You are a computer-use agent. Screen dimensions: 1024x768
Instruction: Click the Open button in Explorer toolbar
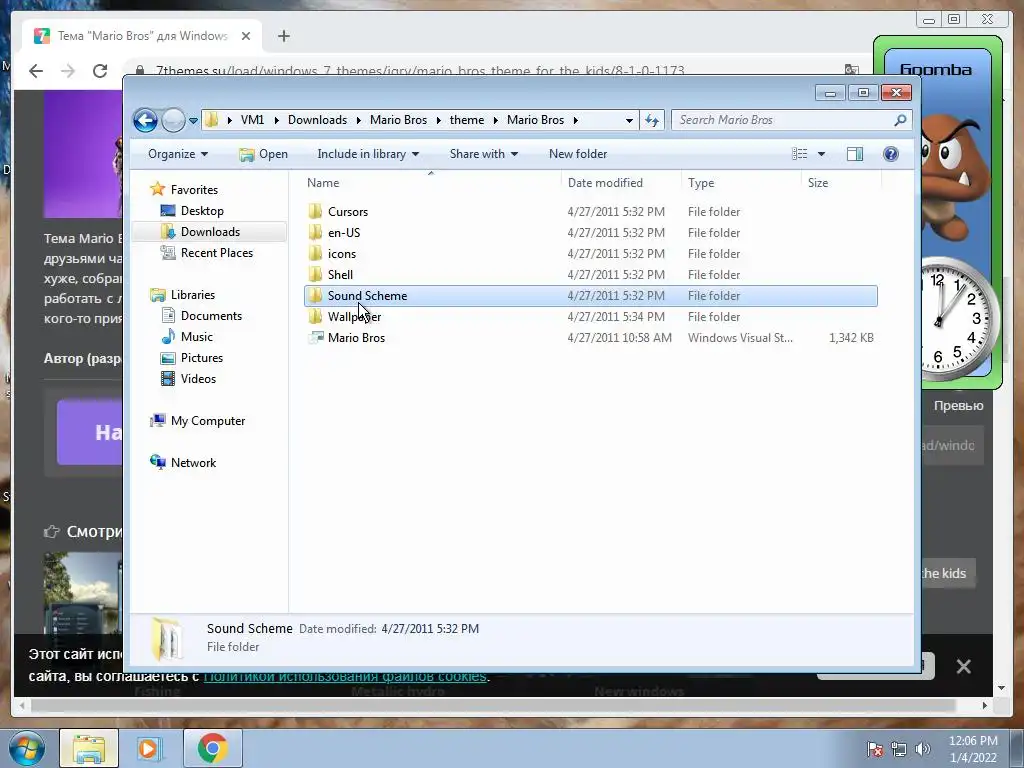coord(263,154)
